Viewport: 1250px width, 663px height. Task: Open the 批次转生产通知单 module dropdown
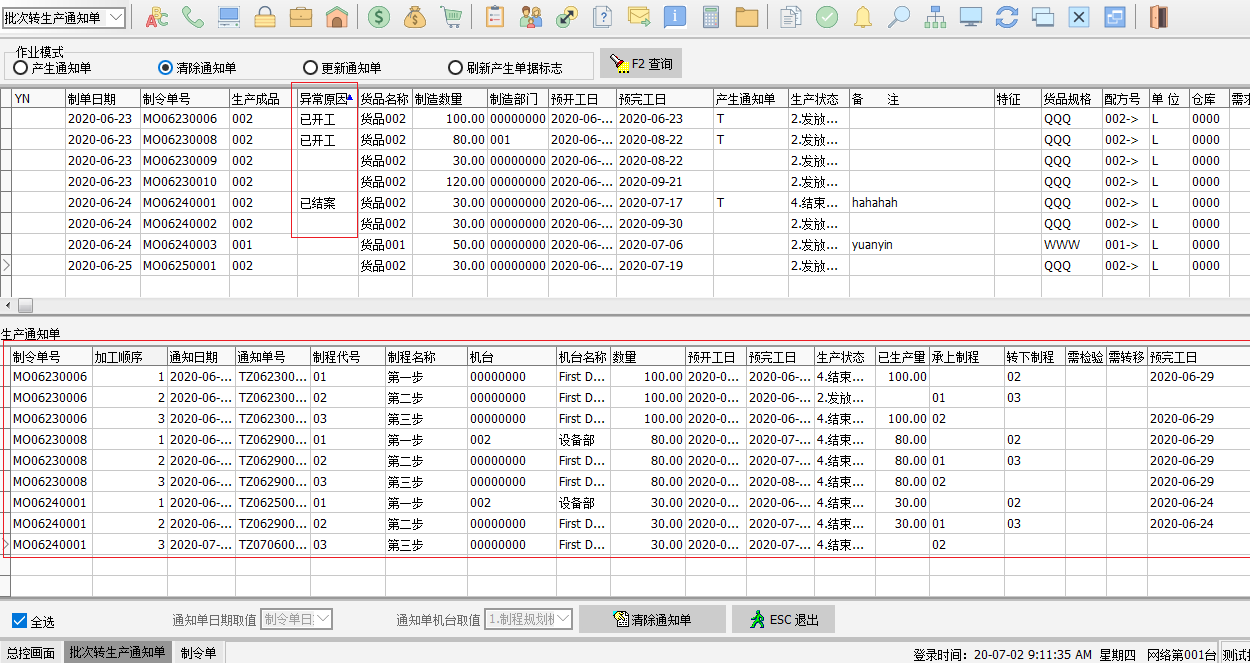[x=116, y=18]
